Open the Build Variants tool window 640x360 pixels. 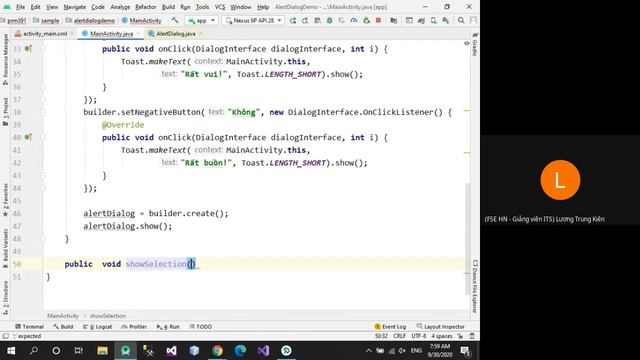click(5, 248)
